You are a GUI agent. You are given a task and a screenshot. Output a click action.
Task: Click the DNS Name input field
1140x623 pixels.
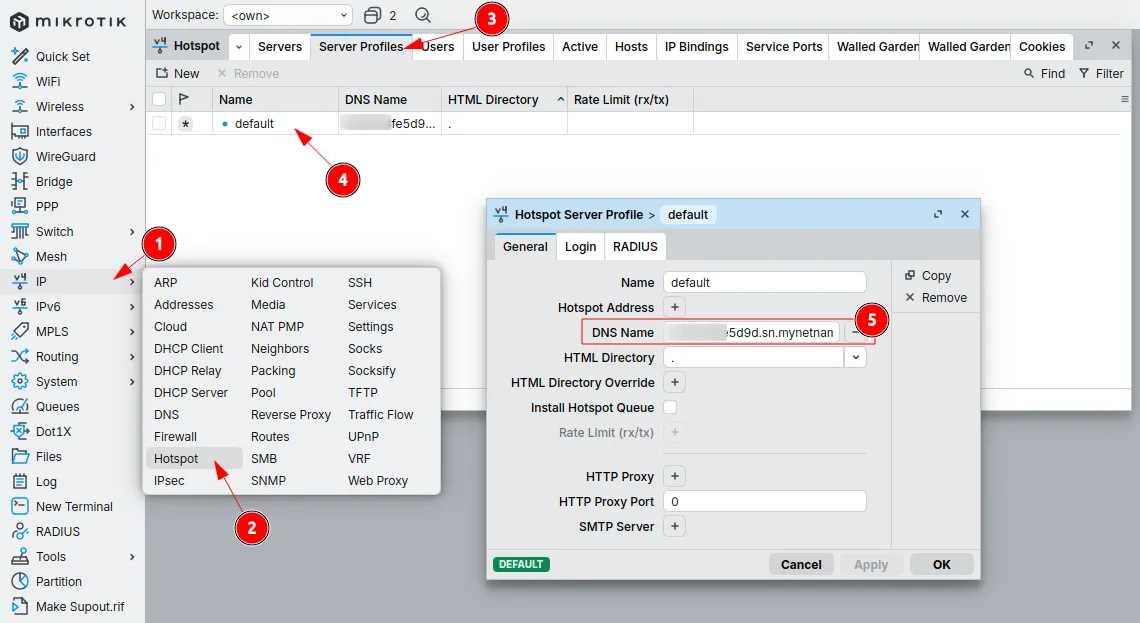pyautogui.click(x=752, y=332)
